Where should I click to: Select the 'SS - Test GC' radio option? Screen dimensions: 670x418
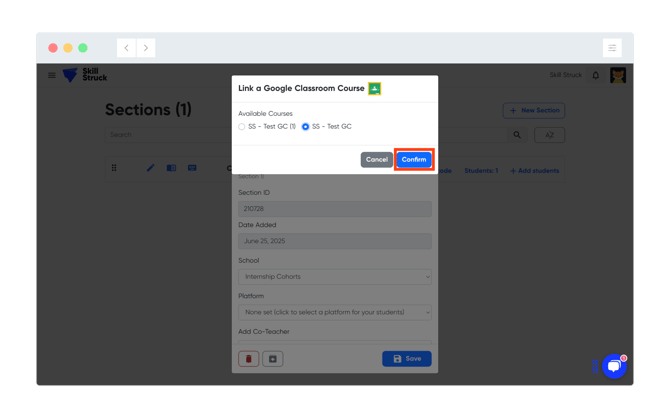306,127
